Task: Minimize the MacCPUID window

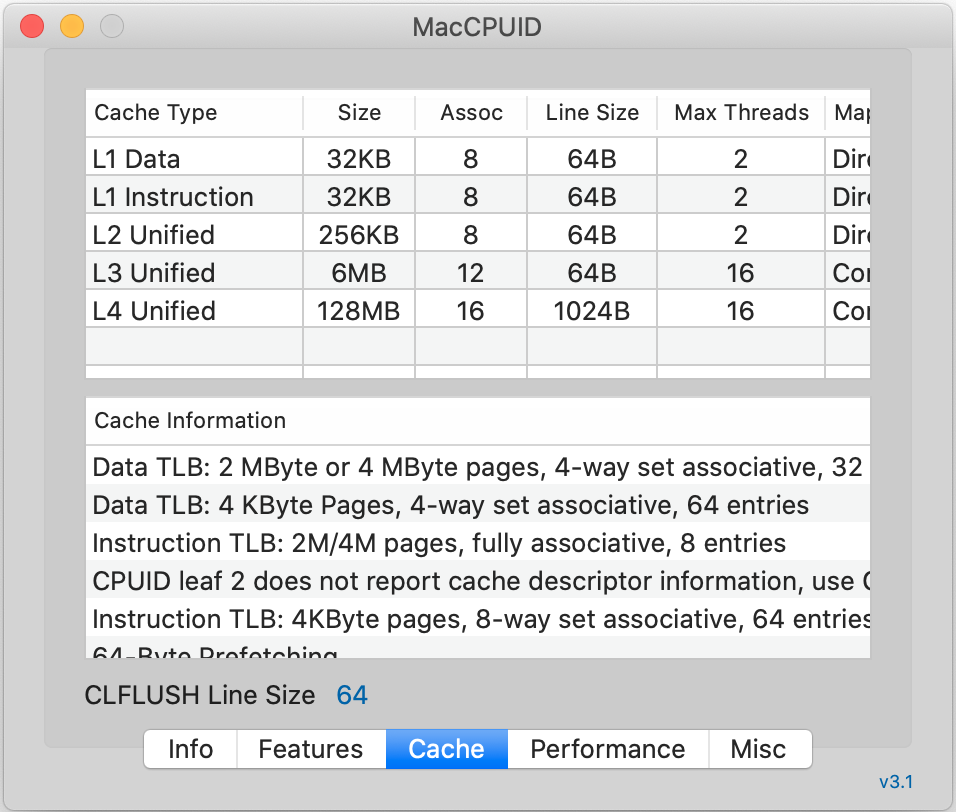Action: [72, 26]
